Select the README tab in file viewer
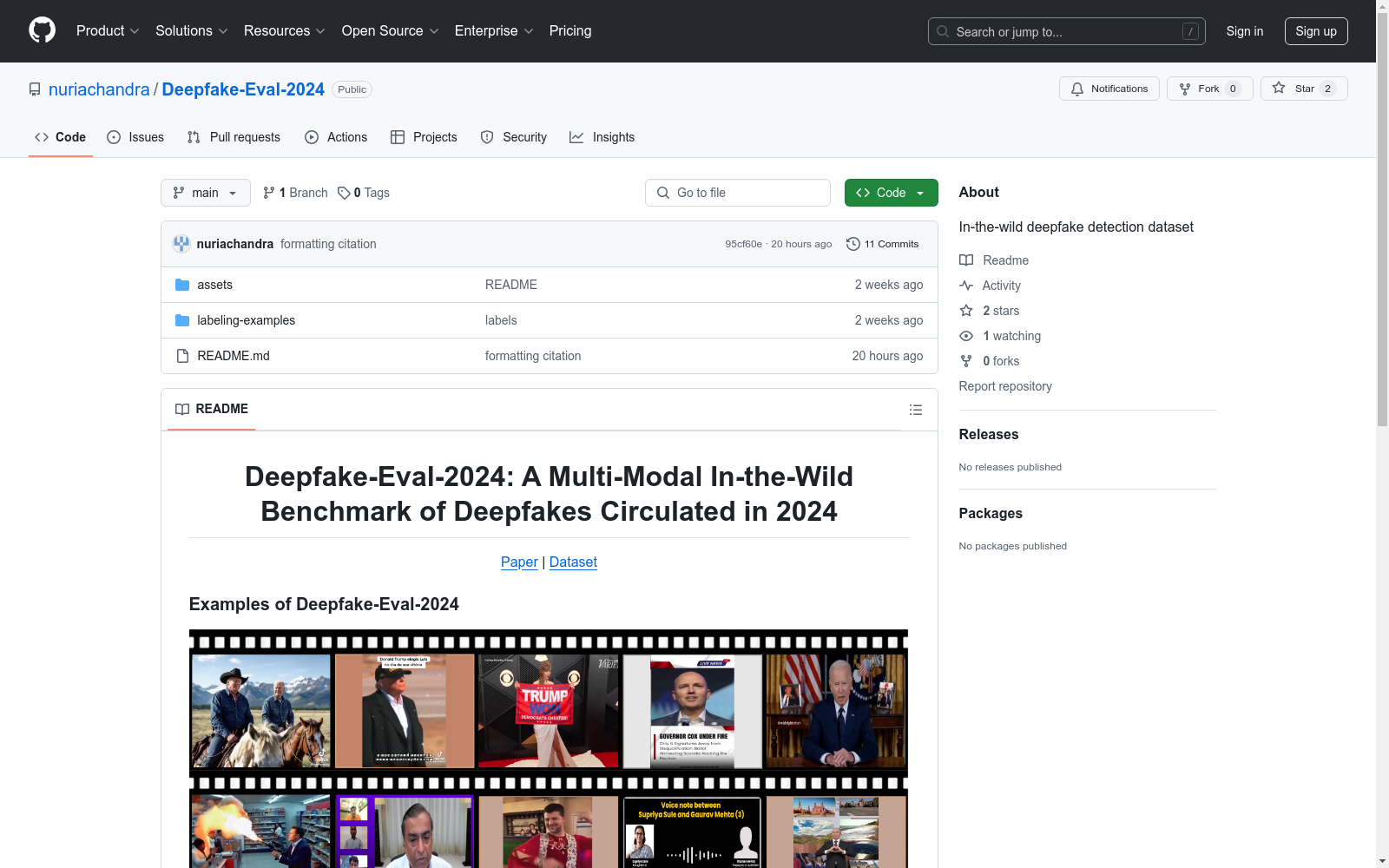1389x868 pixels. coord(212,409)
